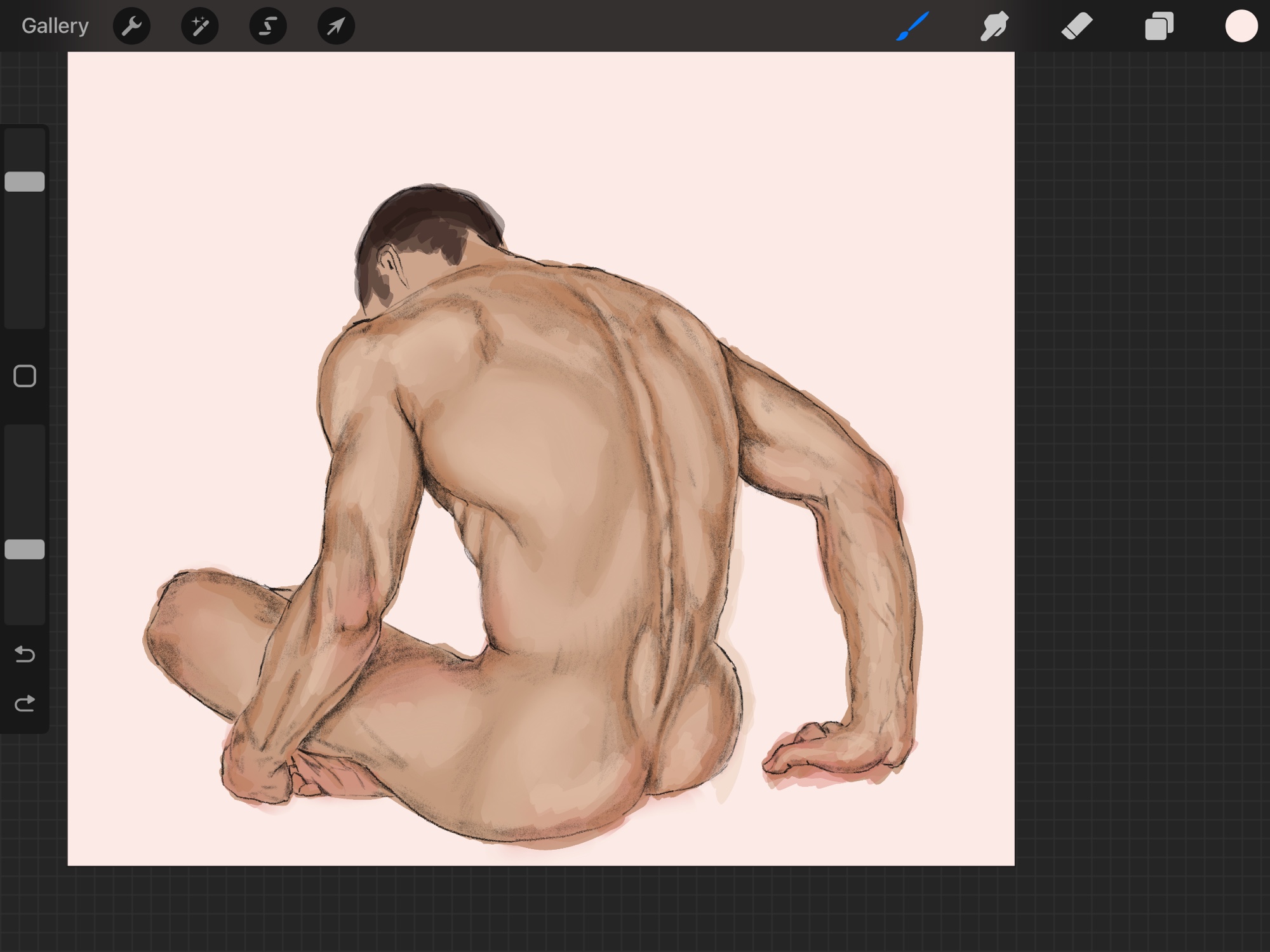Redo the last undone stroke
1270x952 pixels.
25,703
